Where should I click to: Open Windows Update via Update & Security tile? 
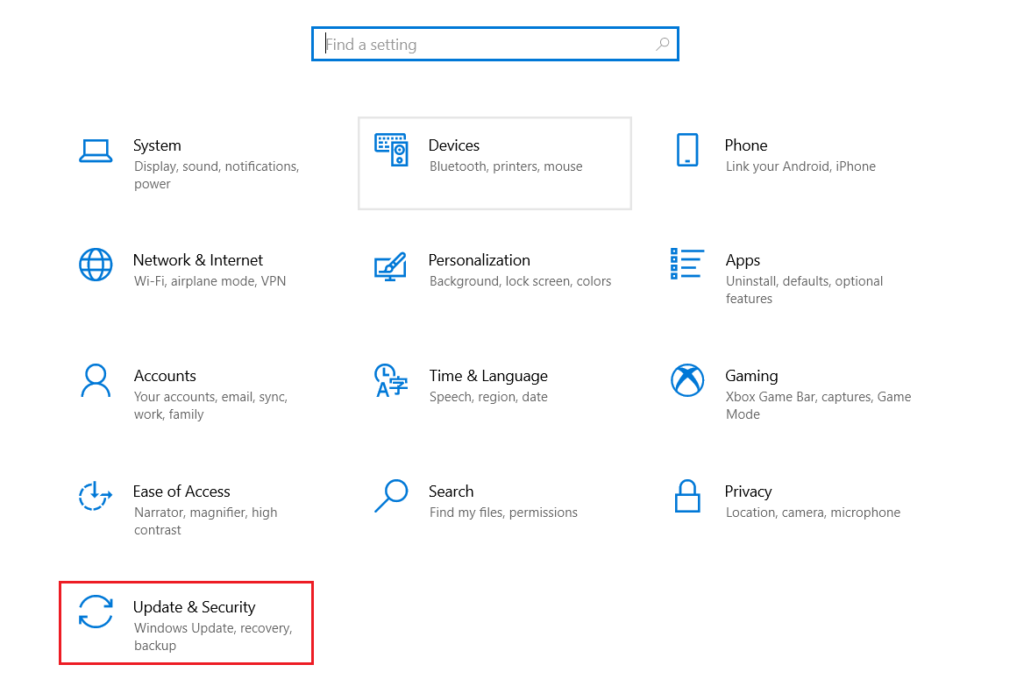186,622
